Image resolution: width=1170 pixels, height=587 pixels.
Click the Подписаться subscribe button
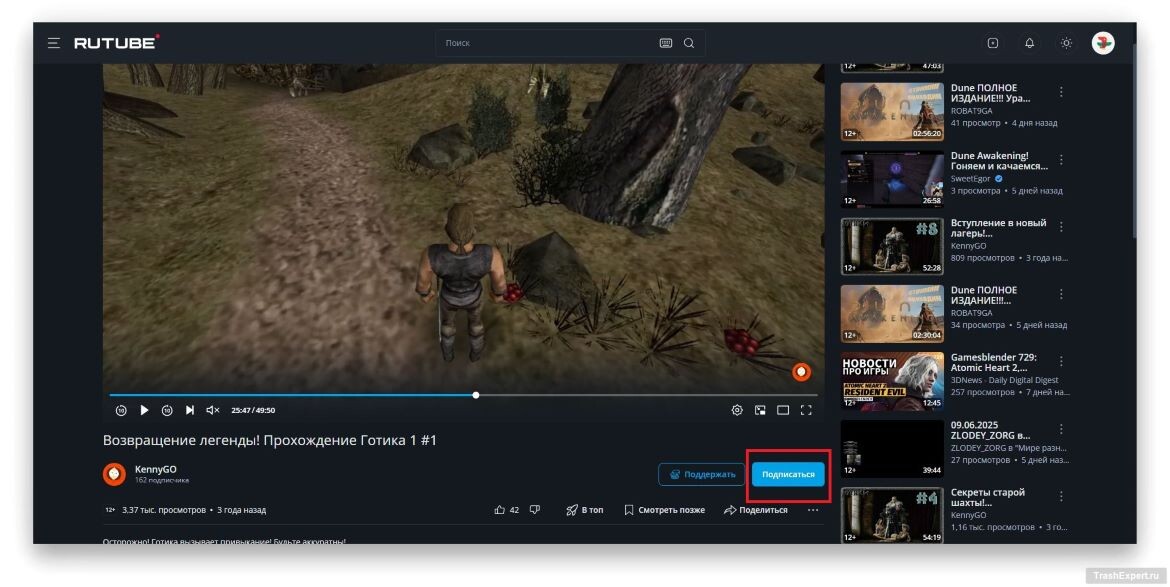788,474
